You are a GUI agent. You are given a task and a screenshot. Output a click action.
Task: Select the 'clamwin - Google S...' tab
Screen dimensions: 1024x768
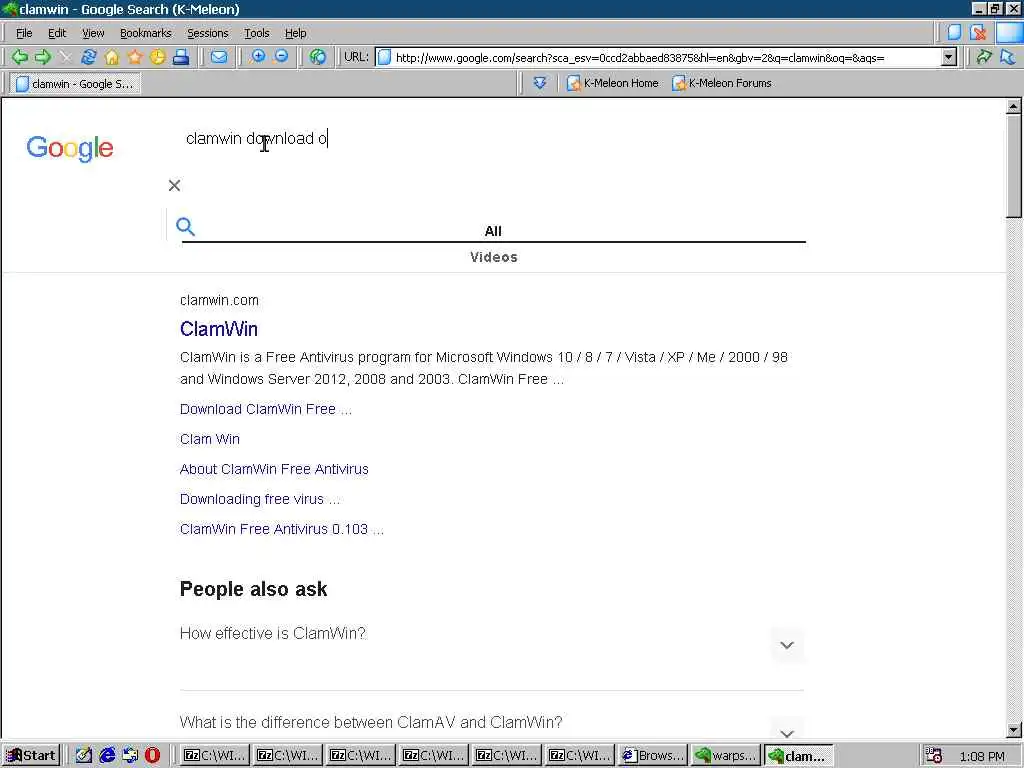point(75,84)
